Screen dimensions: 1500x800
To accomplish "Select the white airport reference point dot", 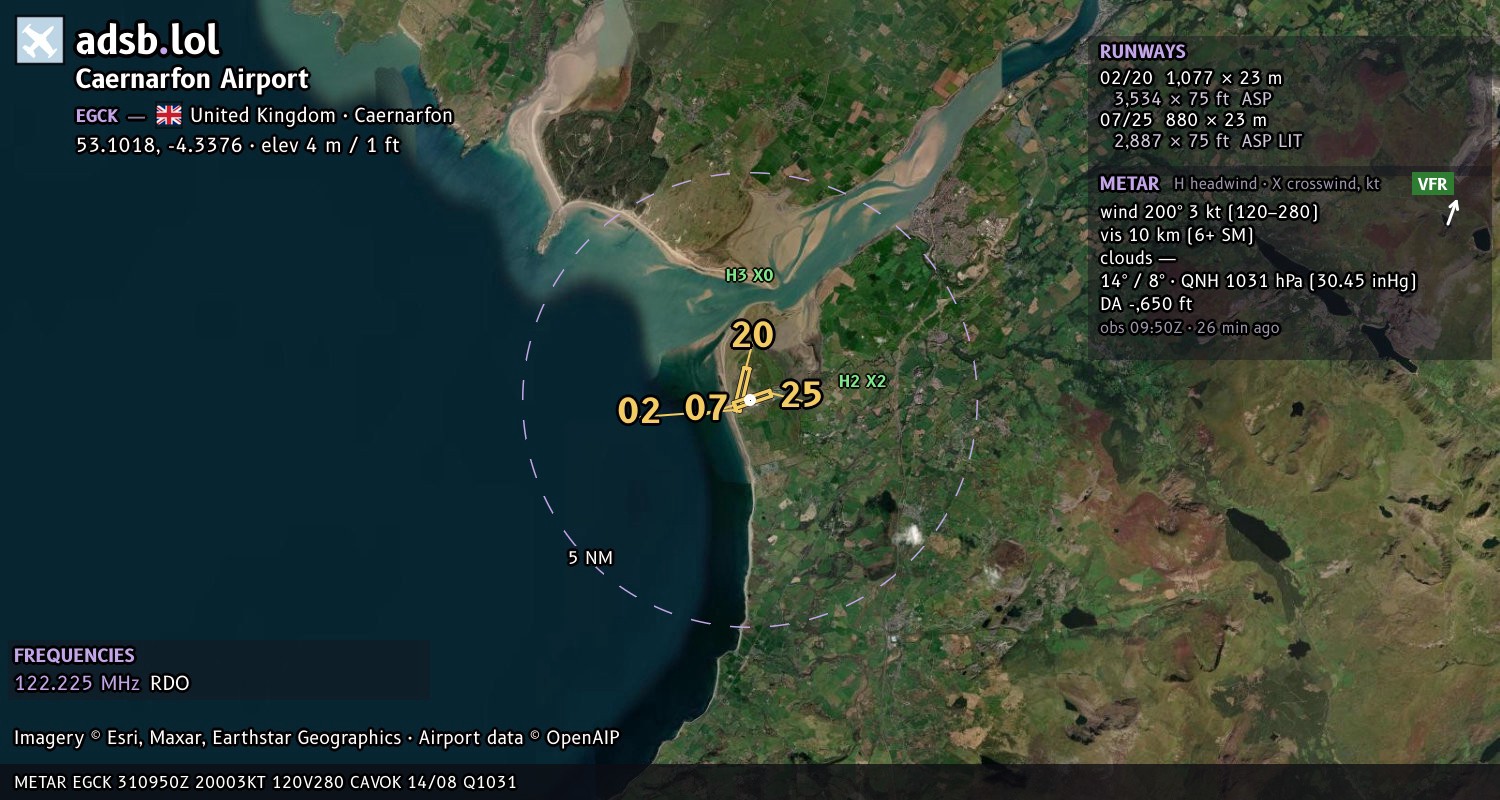I will coord(750,400).
